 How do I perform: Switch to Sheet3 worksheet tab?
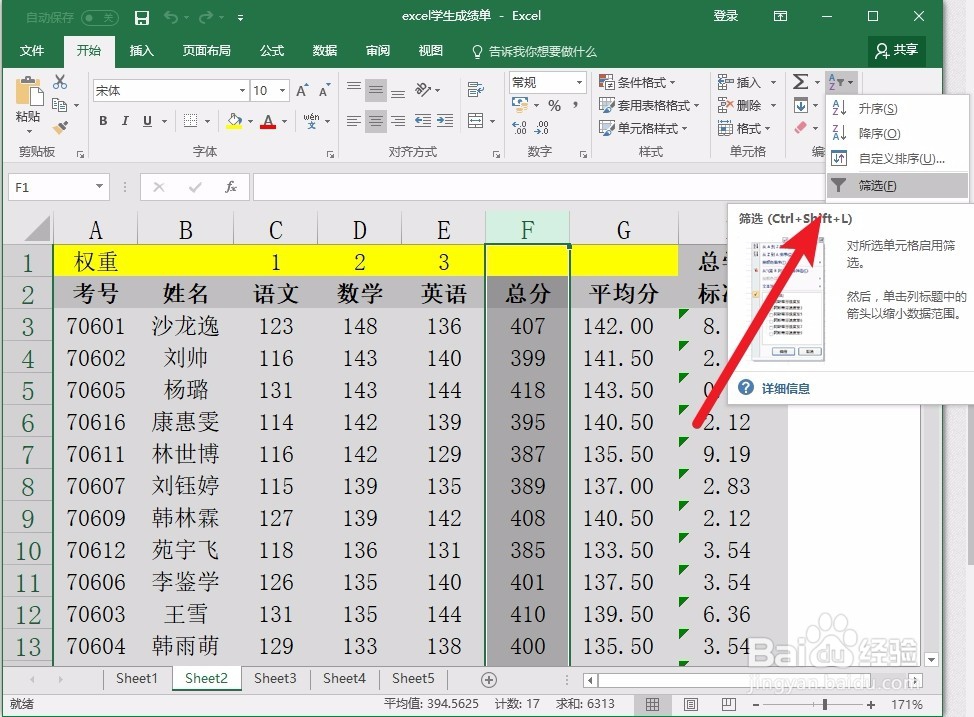pyautogui.click(x=275, y=678)
